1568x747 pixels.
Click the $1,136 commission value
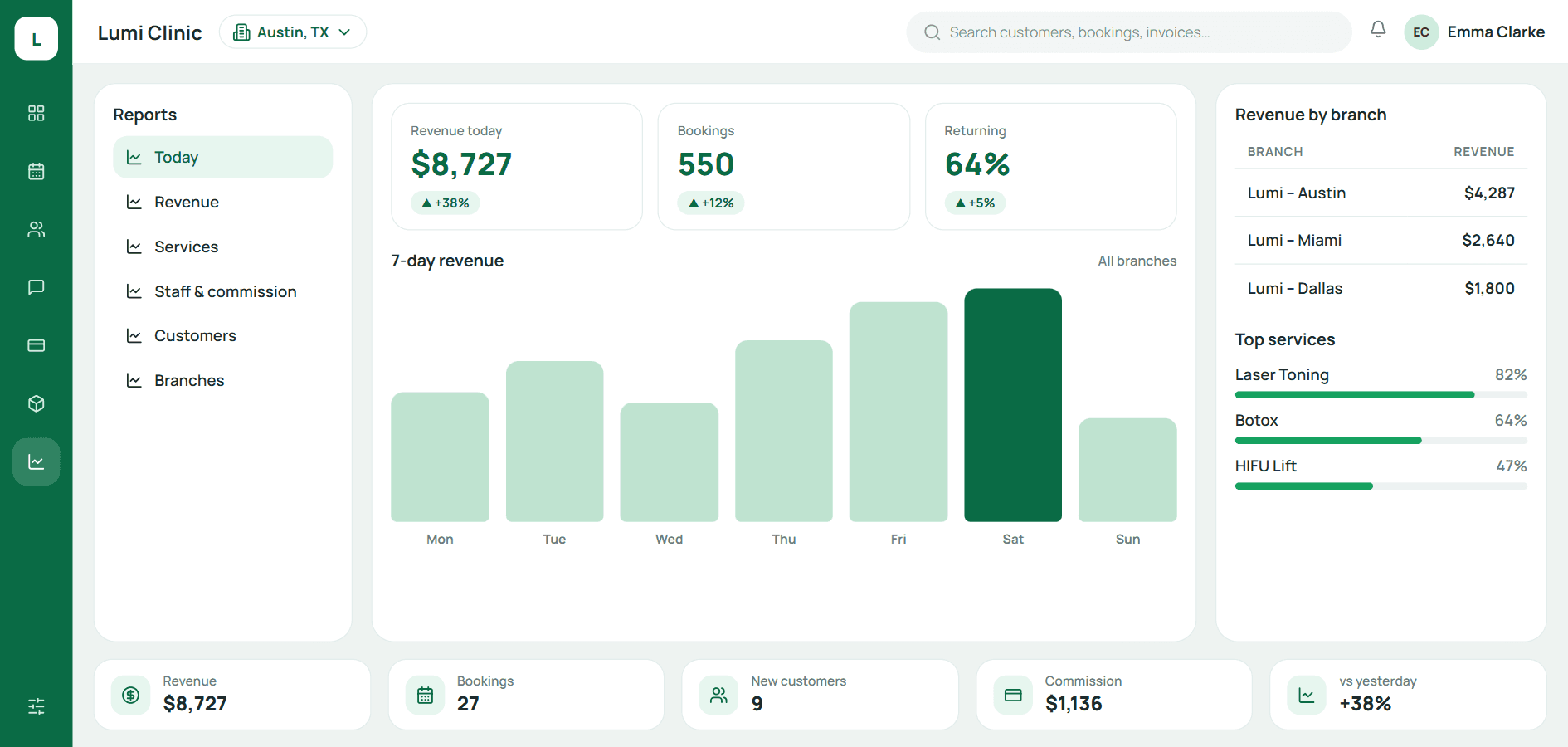pos(1074,704)
